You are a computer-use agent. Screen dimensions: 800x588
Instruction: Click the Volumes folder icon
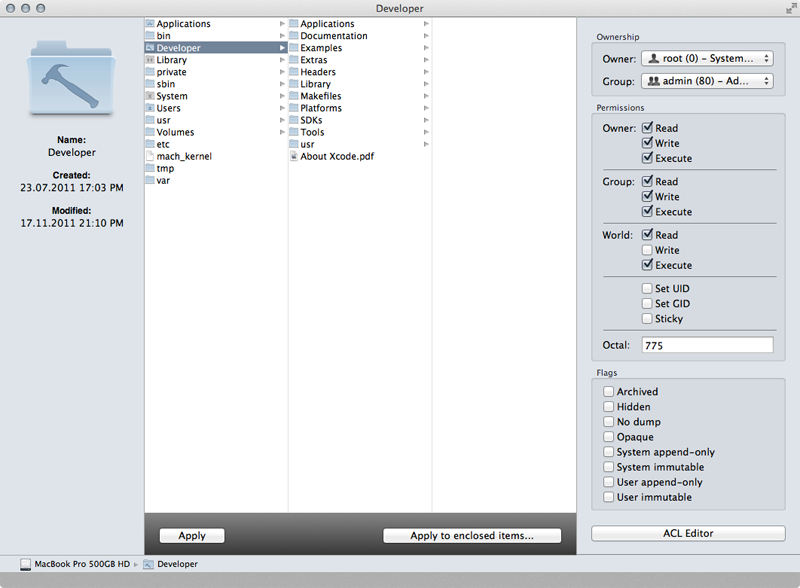point(150,132)
